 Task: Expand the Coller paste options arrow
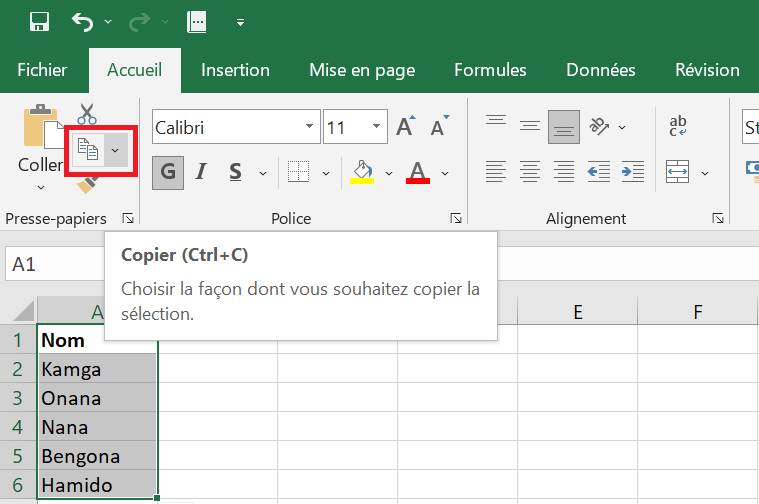[x=41, y=187]
